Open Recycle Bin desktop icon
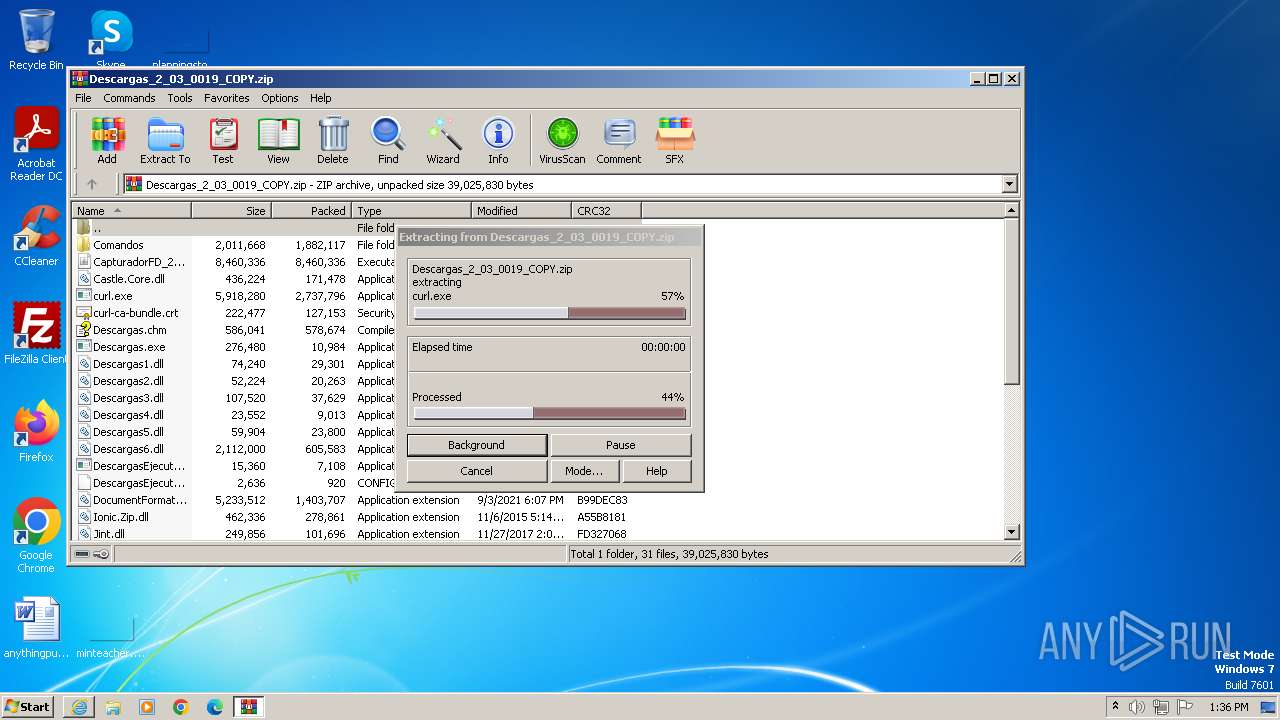Screen dimensions: 1280x720 [x=36, y=40]
